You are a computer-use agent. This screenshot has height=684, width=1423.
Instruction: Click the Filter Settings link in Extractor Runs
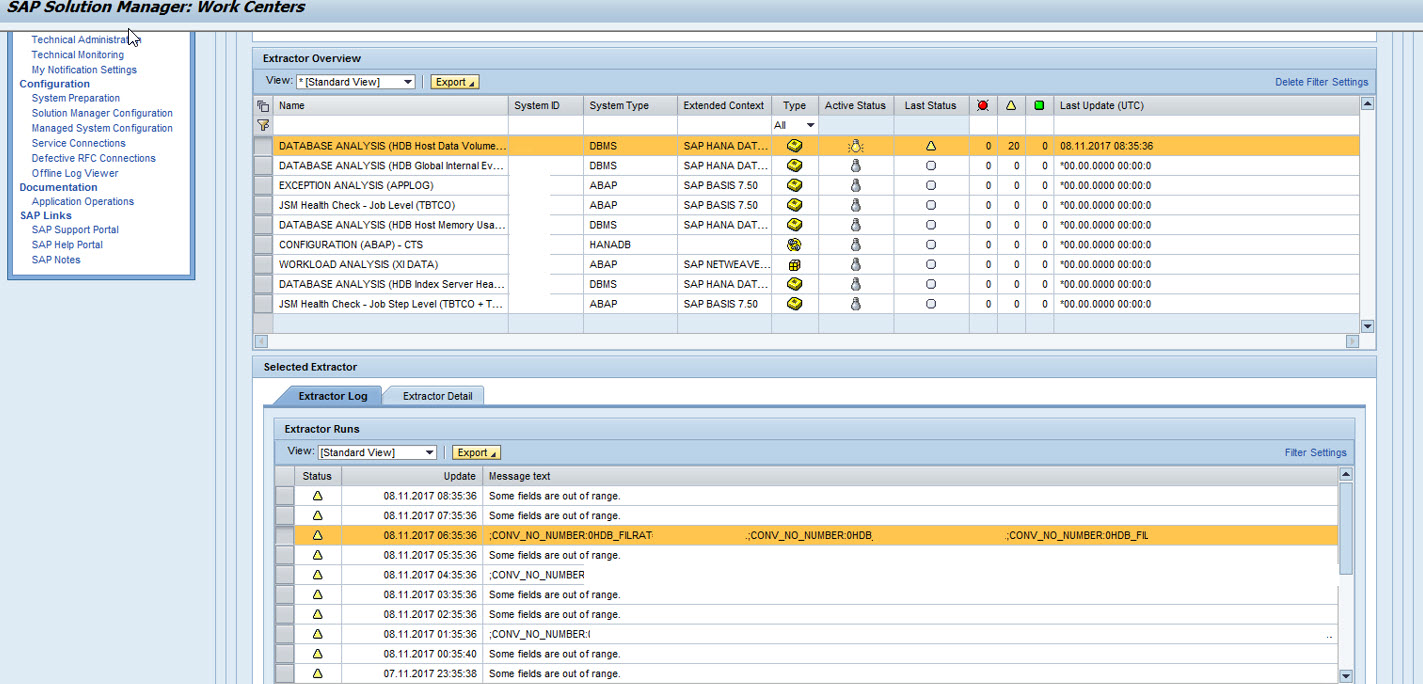point(1315,453)
